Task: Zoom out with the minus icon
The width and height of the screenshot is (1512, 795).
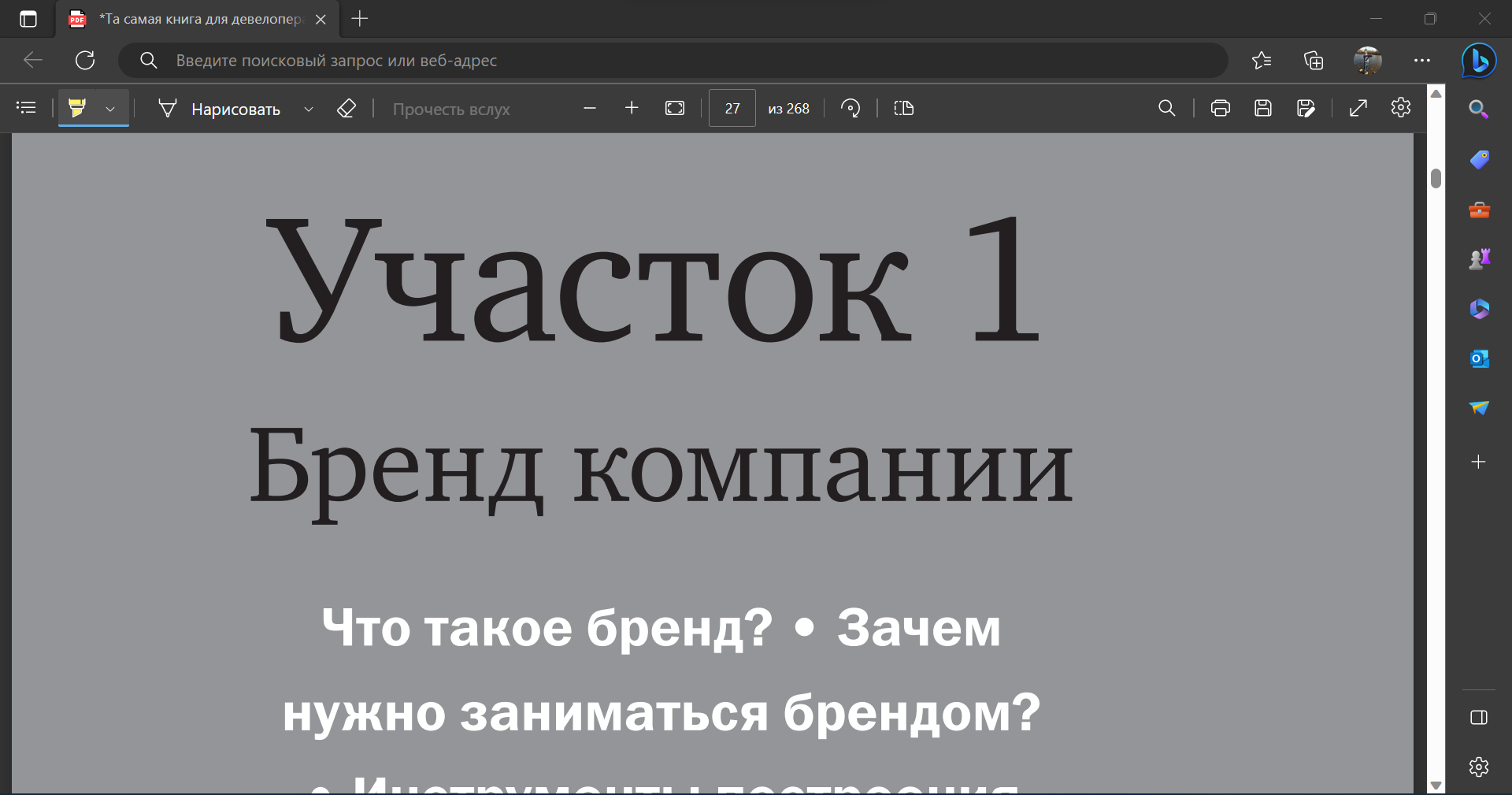Action: [590, 108]
